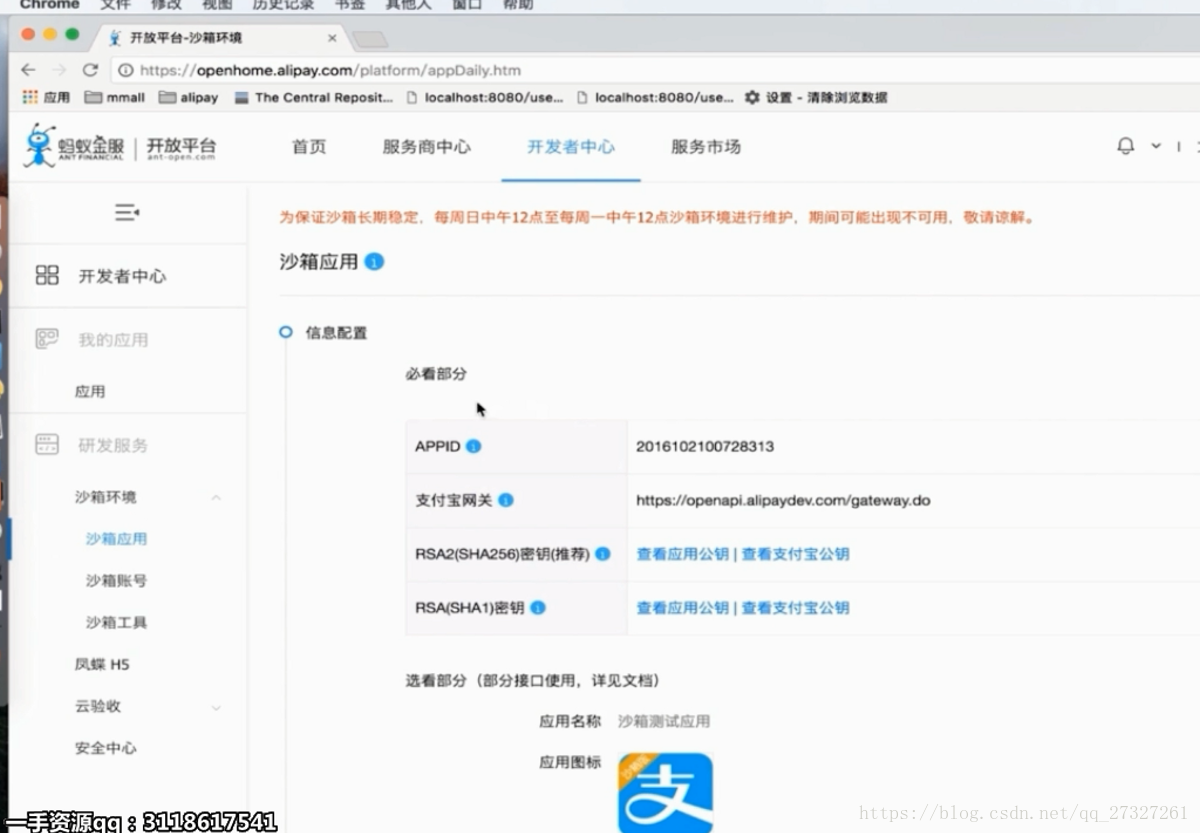This screenshot has height=833, width=1200.
Task: Click the Ant Financial logo
Action: coord(75,146)
